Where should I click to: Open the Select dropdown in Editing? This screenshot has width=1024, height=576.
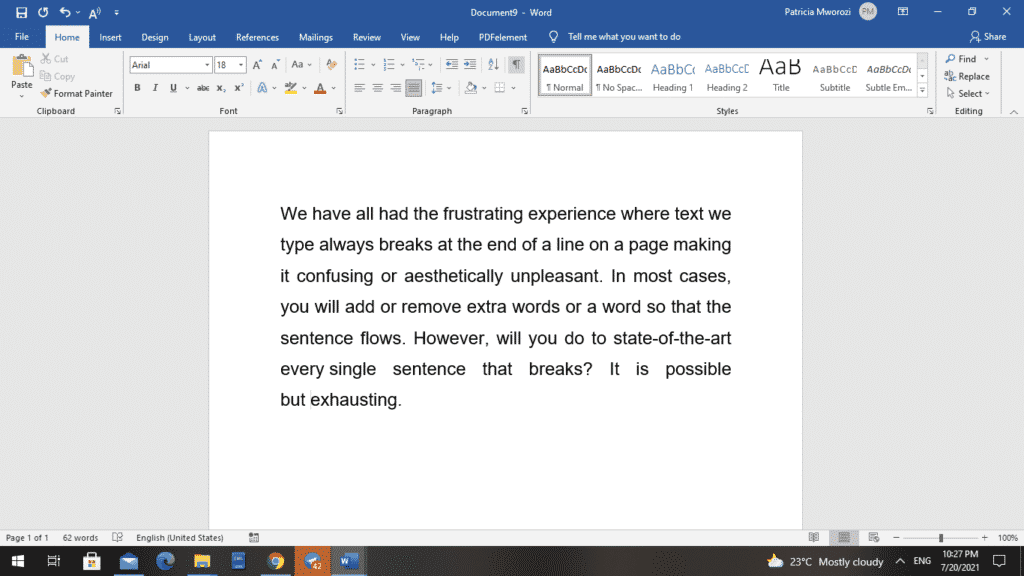click(968, 93)
